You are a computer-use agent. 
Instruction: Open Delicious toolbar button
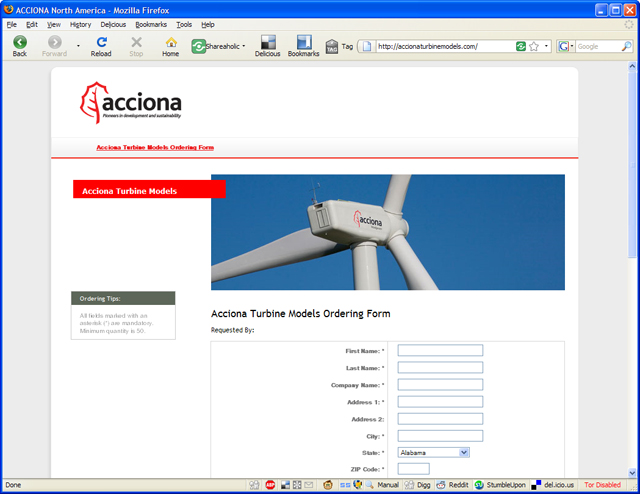[x=268, y=46]
